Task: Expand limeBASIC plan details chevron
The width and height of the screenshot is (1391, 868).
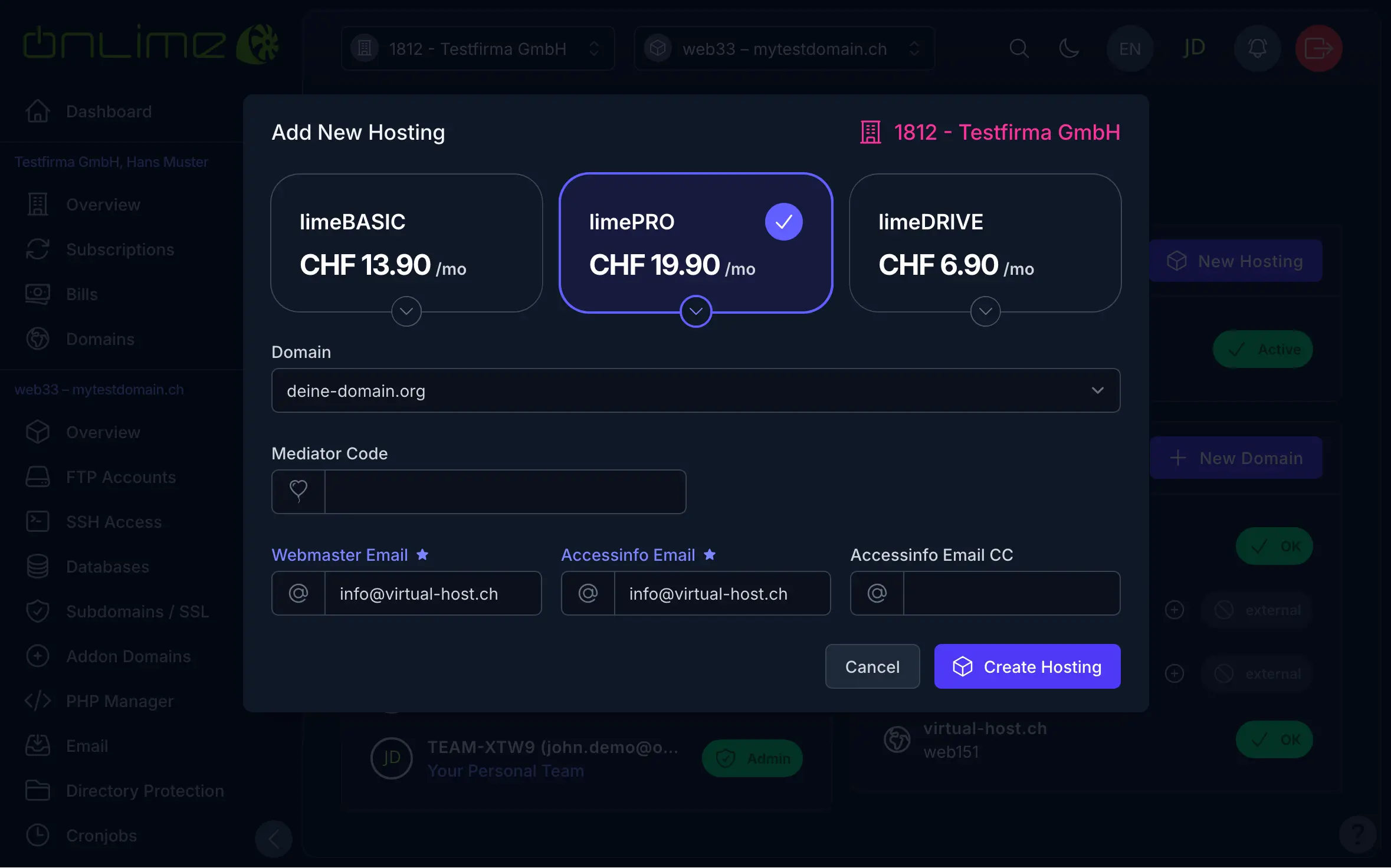Action: (406, 311)
